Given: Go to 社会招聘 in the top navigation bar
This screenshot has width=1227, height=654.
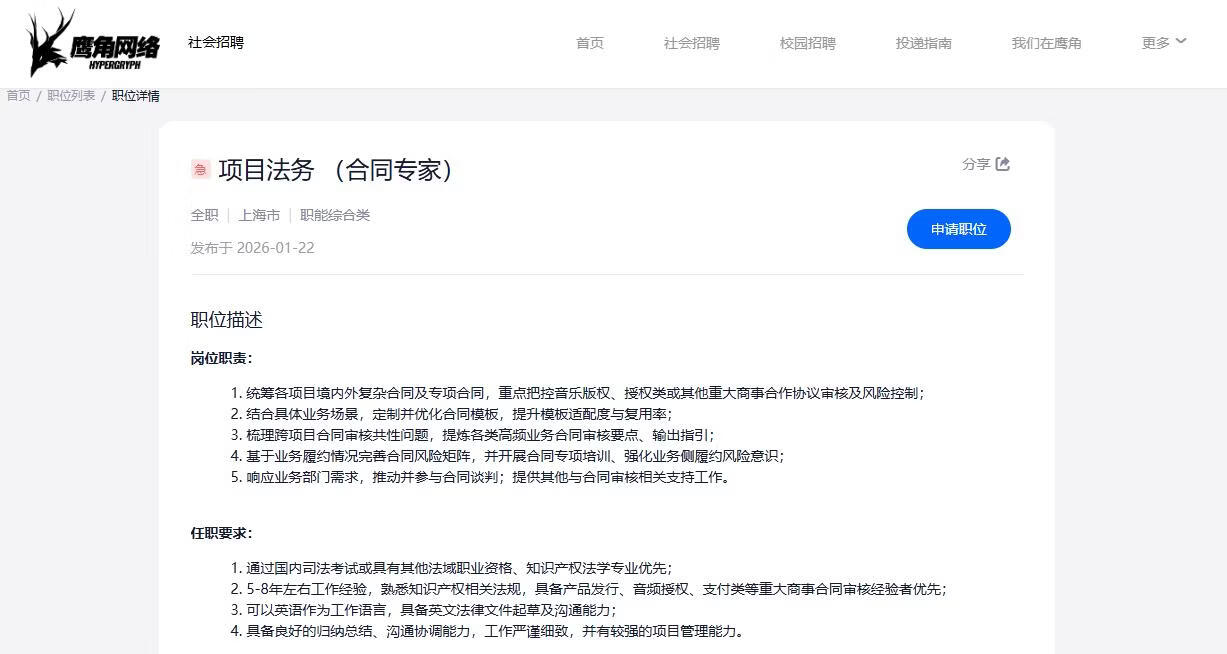Looking at the screenshot, I should click(x=691, y=43).
